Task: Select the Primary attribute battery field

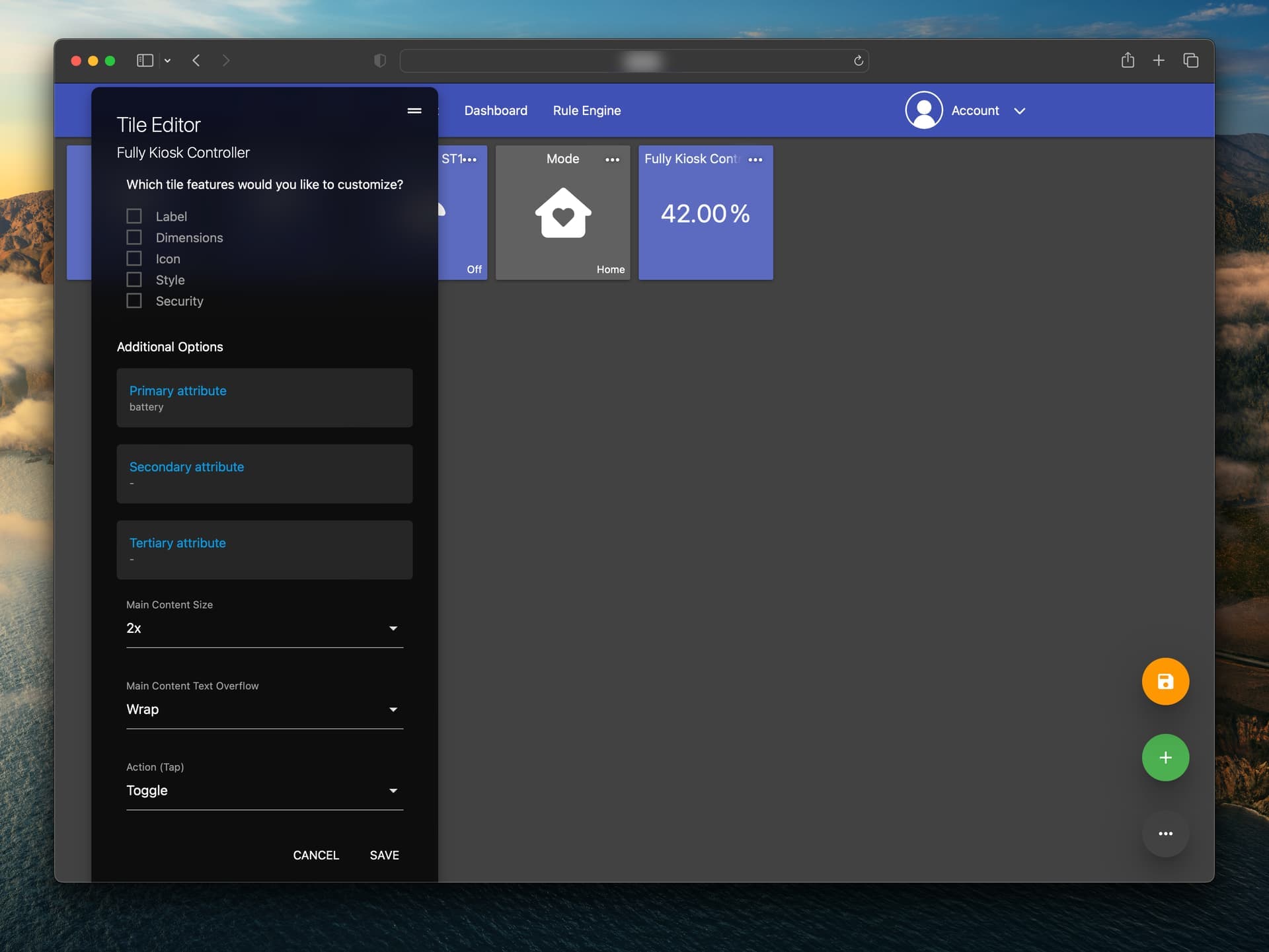Action: click(x=264, y=398)
